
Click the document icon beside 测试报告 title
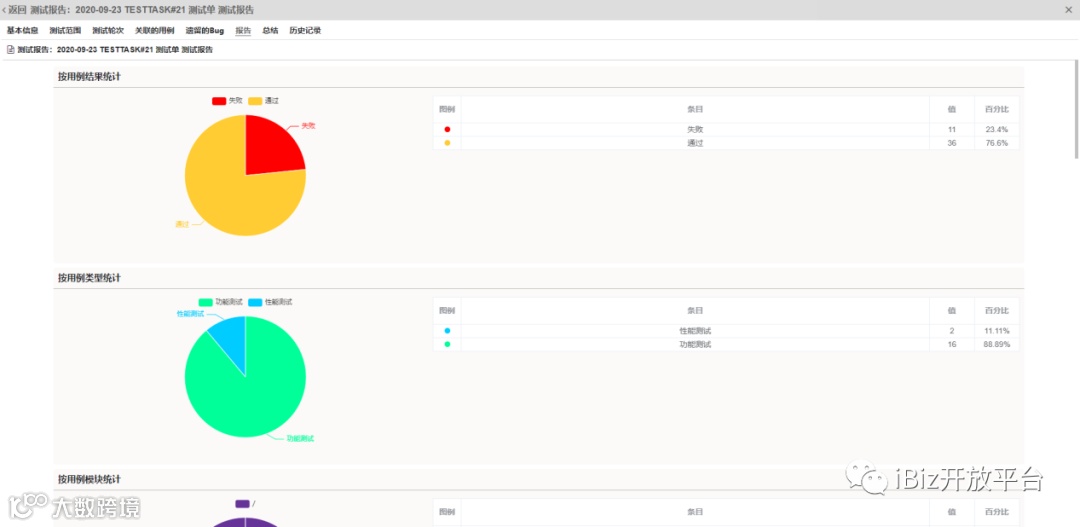pos(10,50)
